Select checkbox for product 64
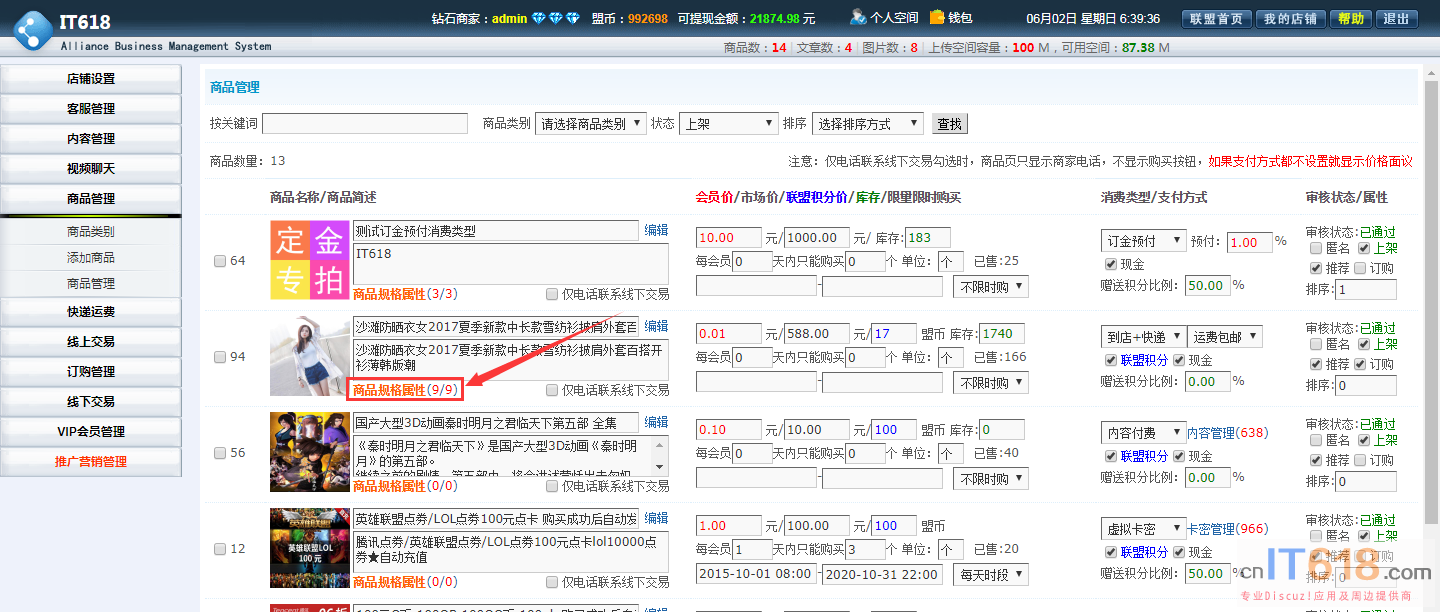Screen dimensions: 1440x612 point(220,261)
